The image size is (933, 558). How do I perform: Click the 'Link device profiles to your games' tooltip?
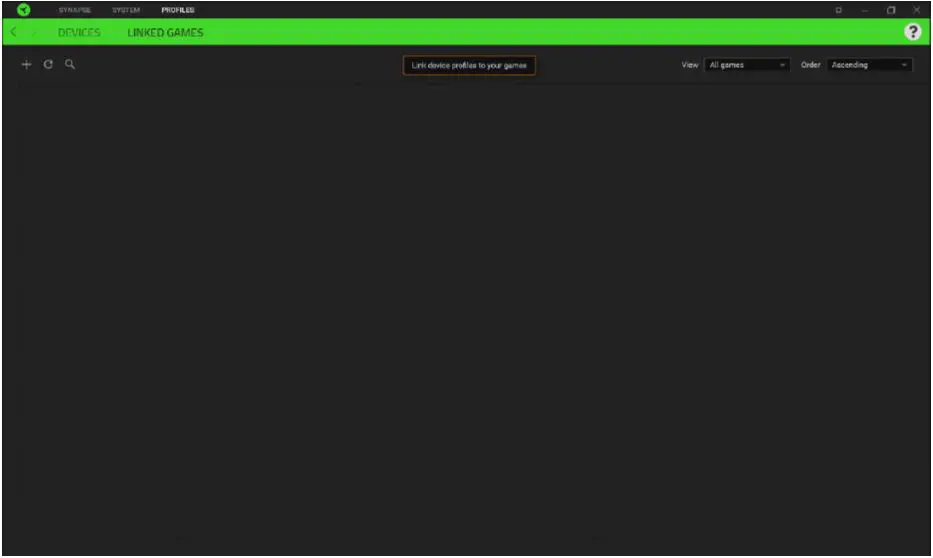point(469,65)
